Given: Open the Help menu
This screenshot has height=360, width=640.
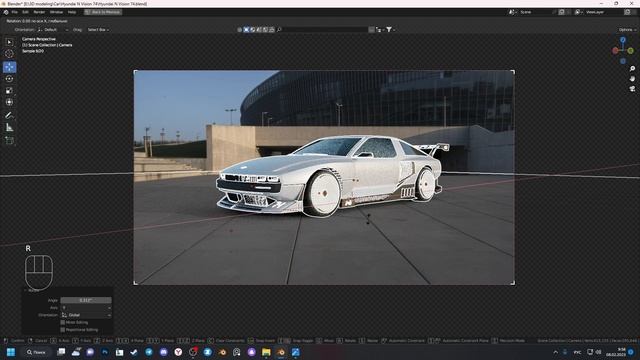Looking at the screenshot, I should click(72, 12).
